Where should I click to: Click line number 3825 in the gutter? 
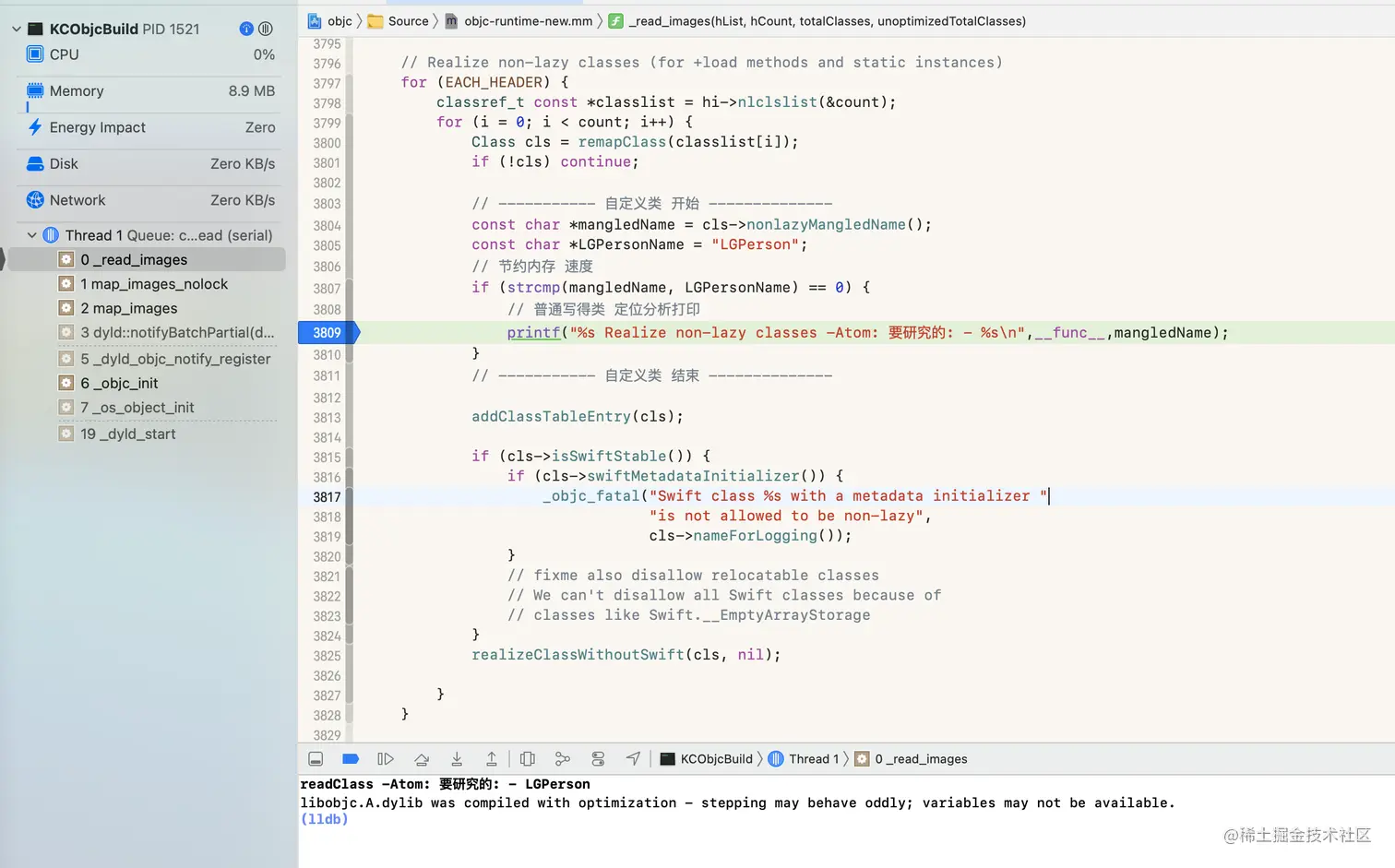[x=327, y=656]
